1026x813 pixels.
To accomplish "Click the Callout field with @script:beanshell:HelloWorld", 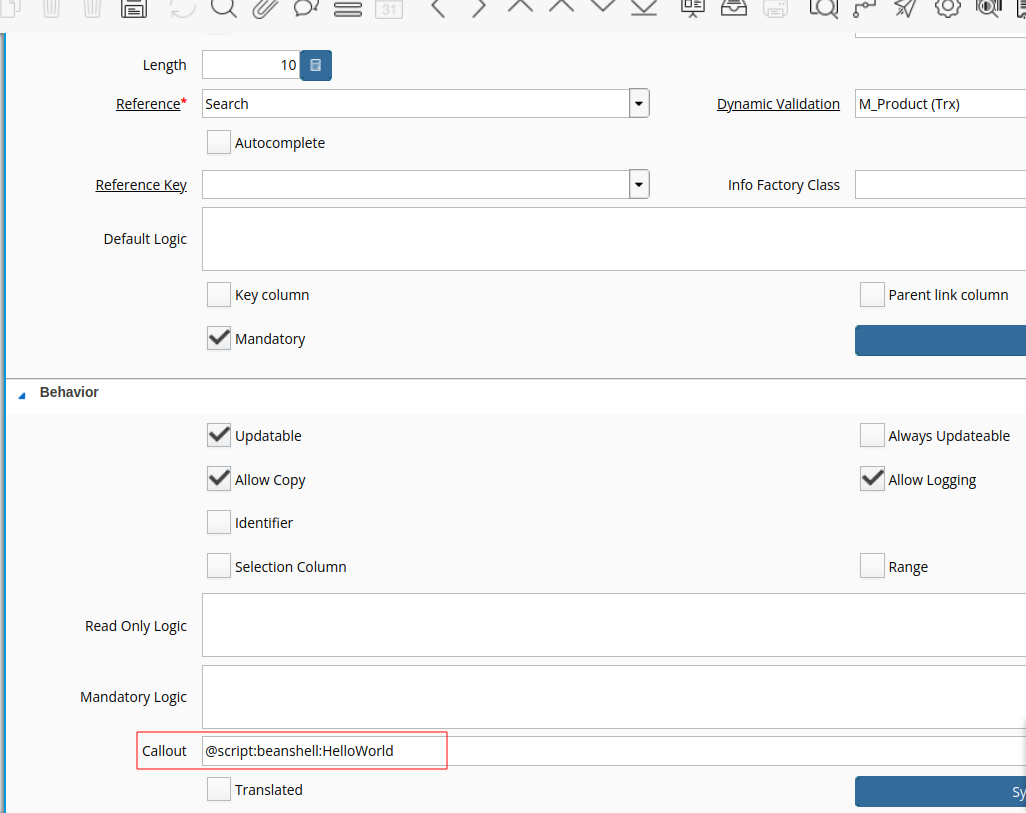I will coord(614,751).
